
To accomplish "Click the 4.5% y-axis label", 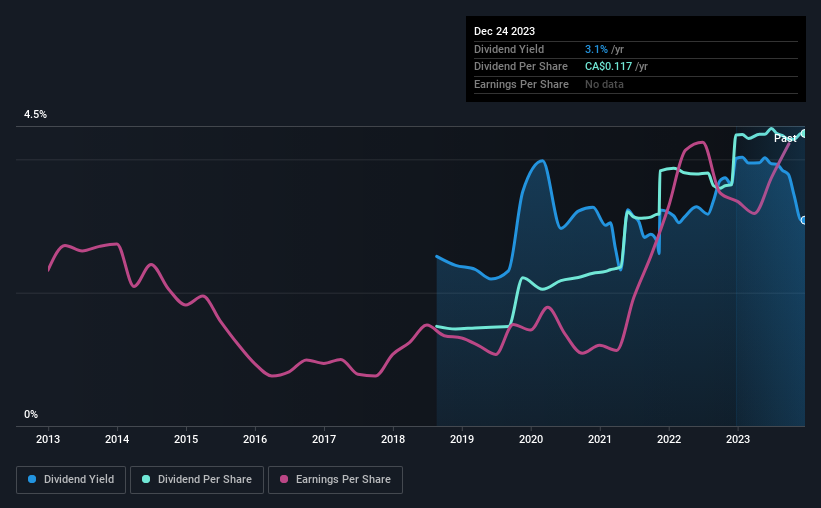I will 35,114.
